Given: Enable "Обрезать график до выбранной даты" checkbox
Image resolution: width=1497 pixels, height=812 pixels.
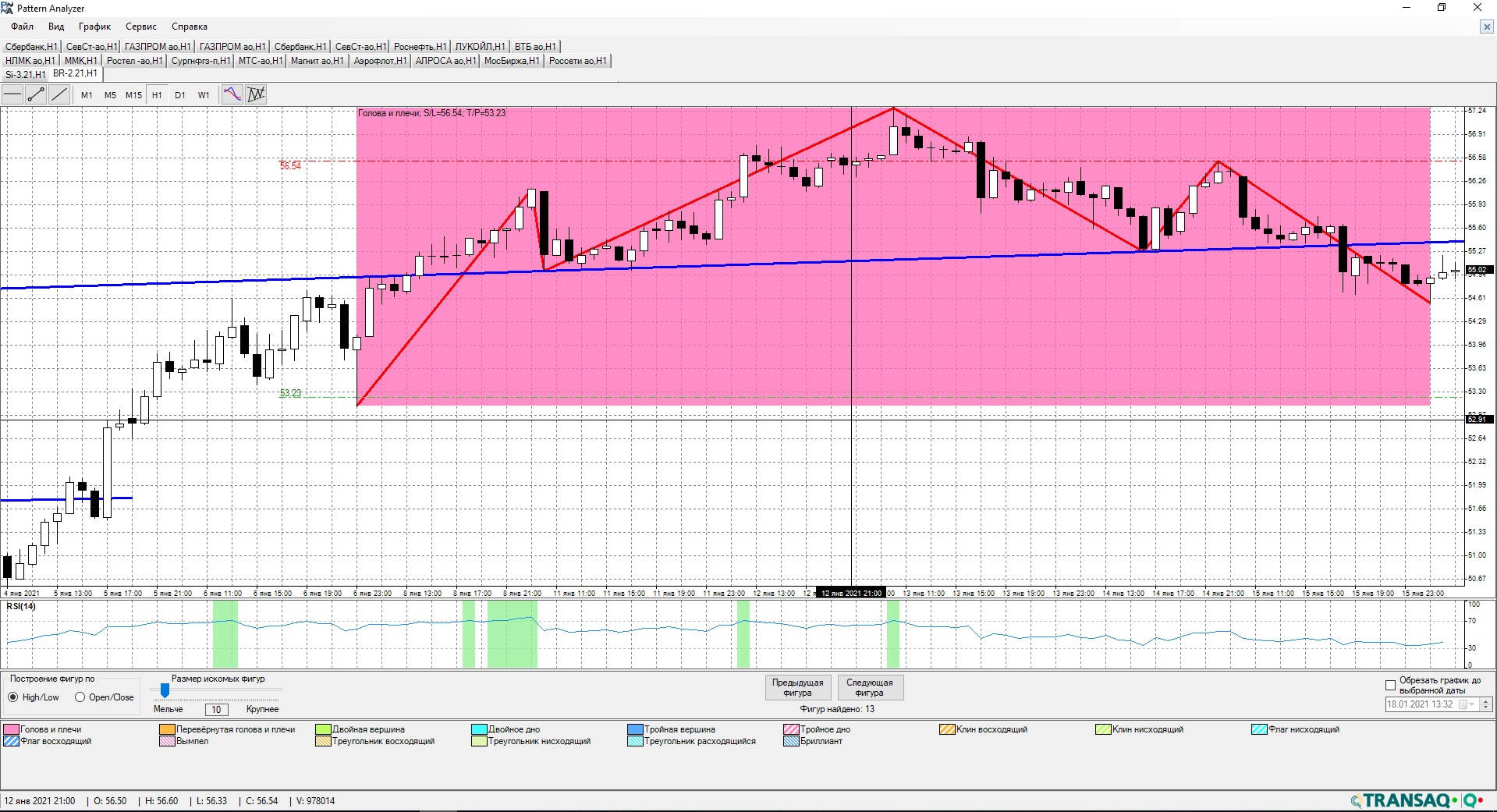Looking at the screenshot, I should (1390, 686).
